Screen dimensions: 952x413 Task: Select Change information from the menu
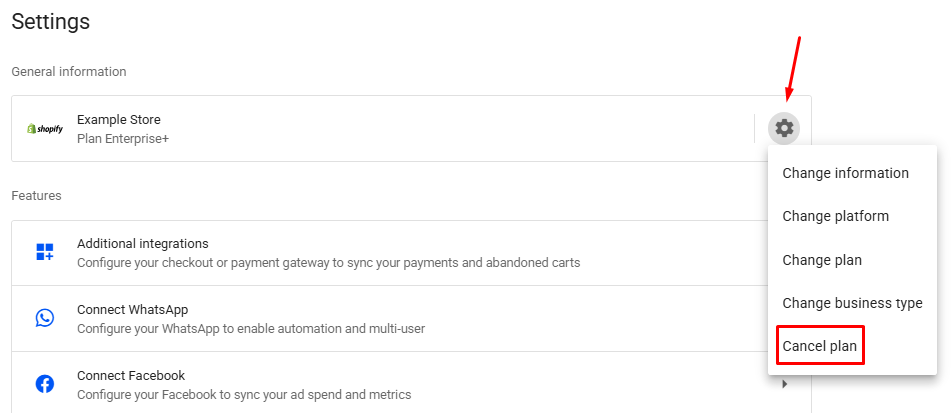click(x=845, y=173)
